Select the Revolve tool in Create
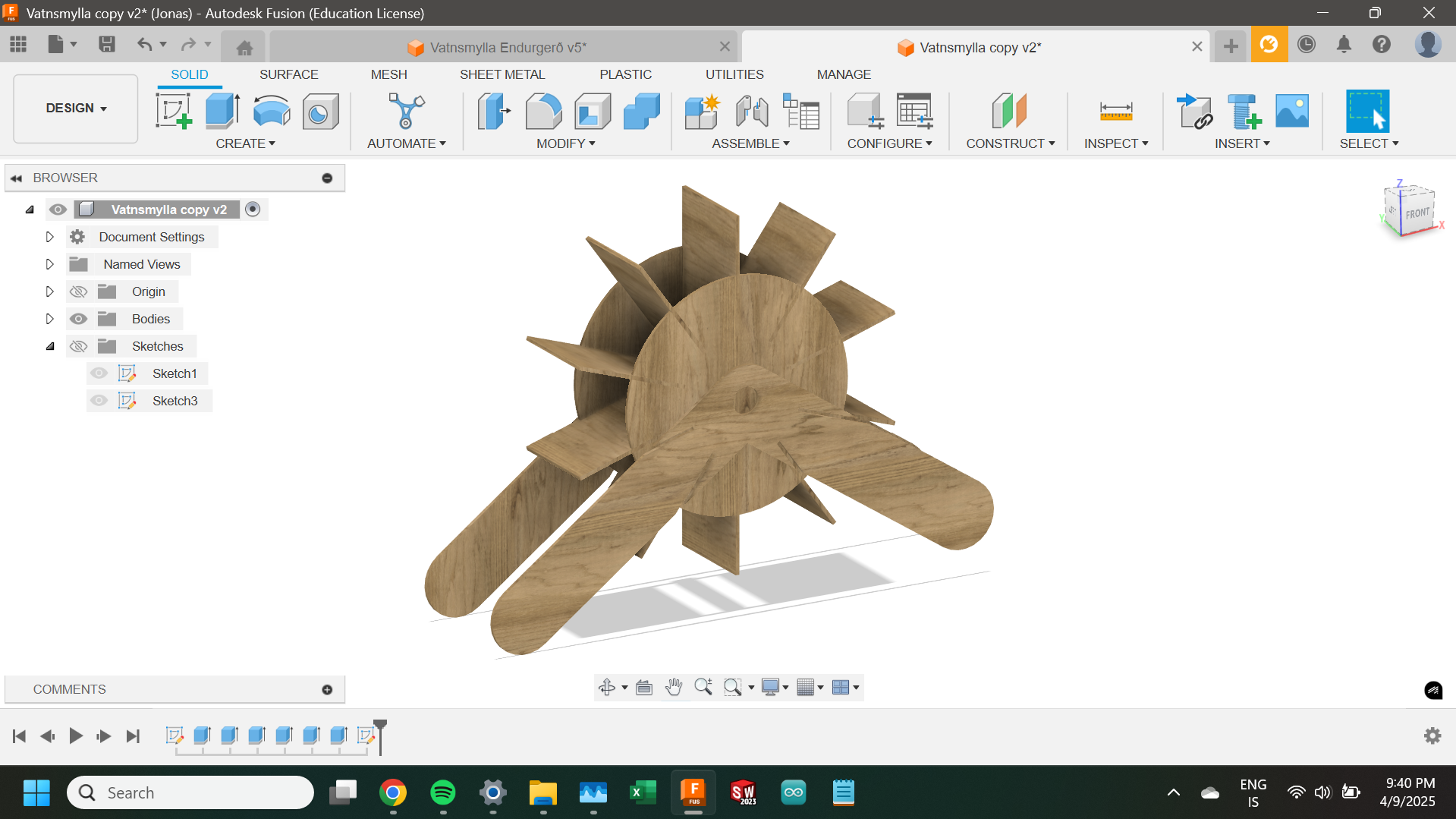 point(271,112)
